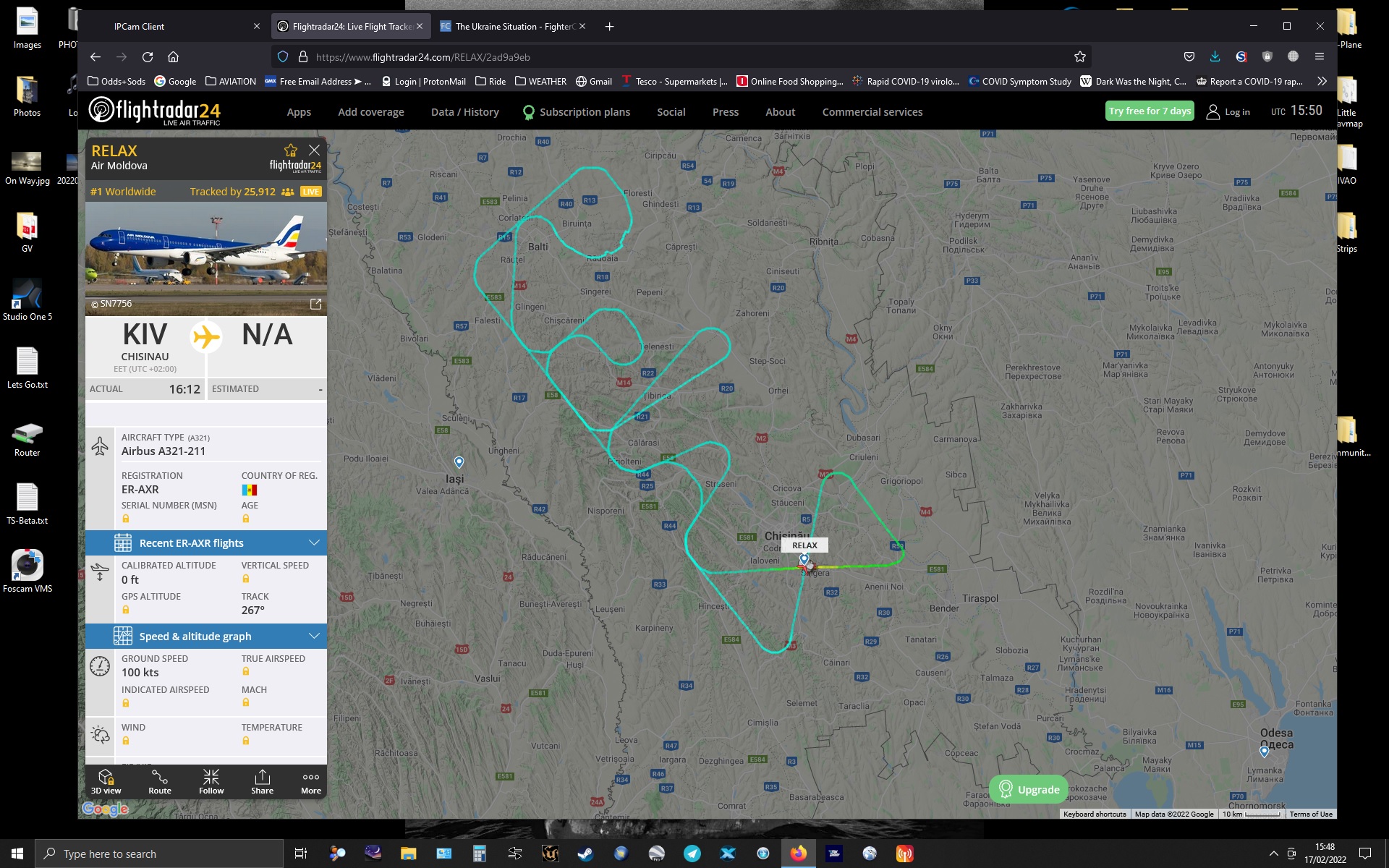Go to Flightradar24 home via logo
Screen dimensions: 1389x868
(x=155, y=111)
